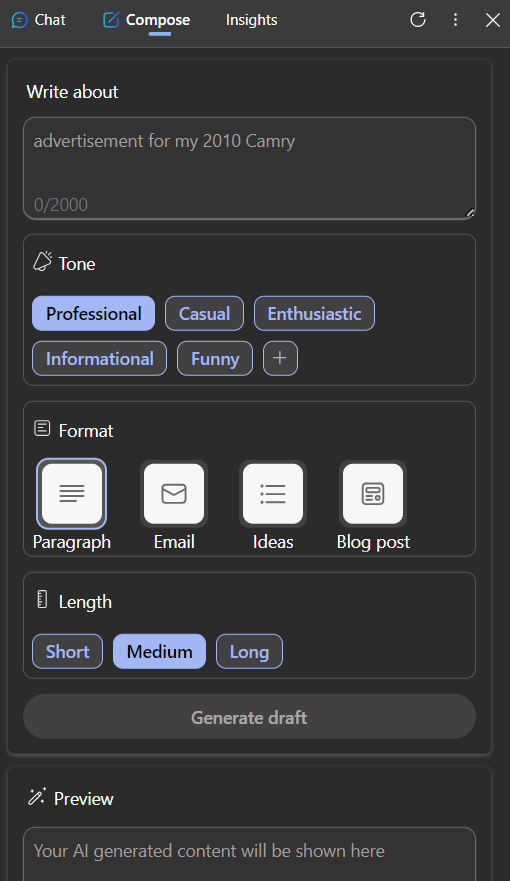Set tone to Casual
Viewport: 510px width, 881px height.
(204, 314)
